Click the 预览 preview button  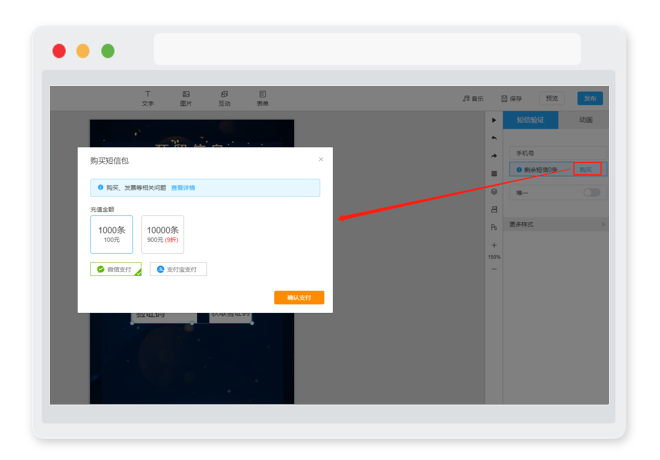pyautogui.click(x=551, y=98)
